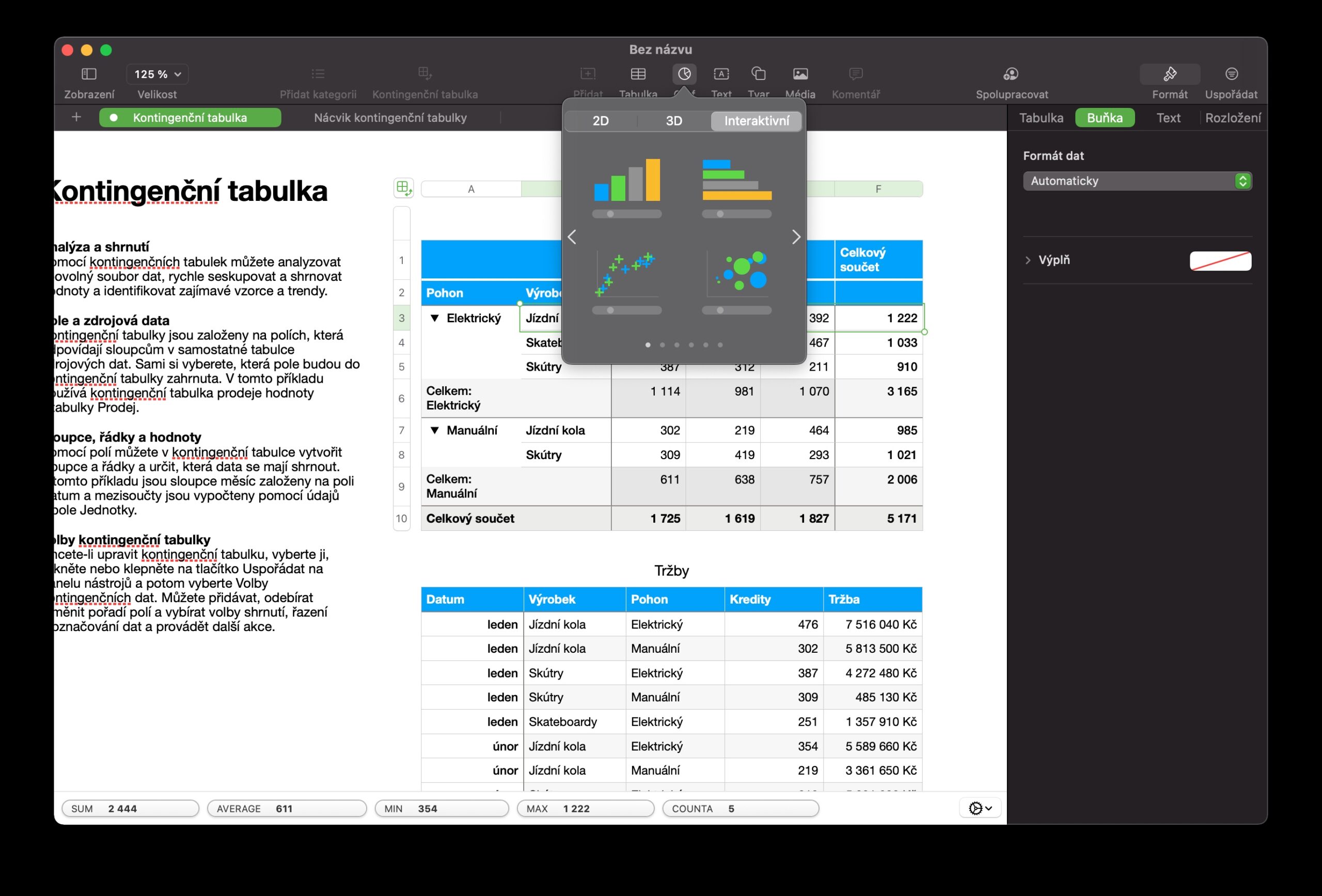Viewport: 1322px width, 896px height.
Task: Open the Uspořádat panel icon
Action: tap(1231, 74)
